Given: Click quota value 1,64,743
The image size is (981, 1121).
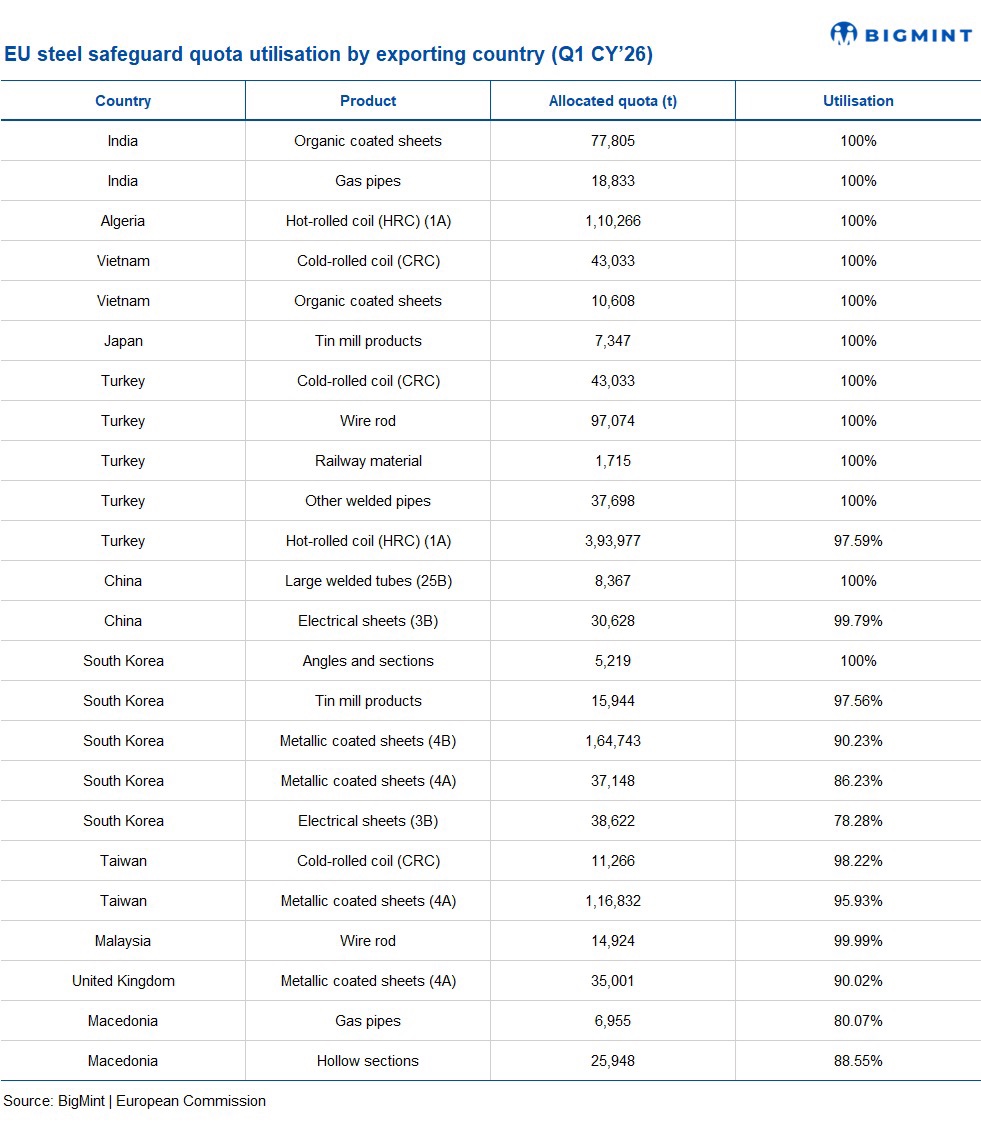Looking at the screenshot, I should click(x=613, y=741).
